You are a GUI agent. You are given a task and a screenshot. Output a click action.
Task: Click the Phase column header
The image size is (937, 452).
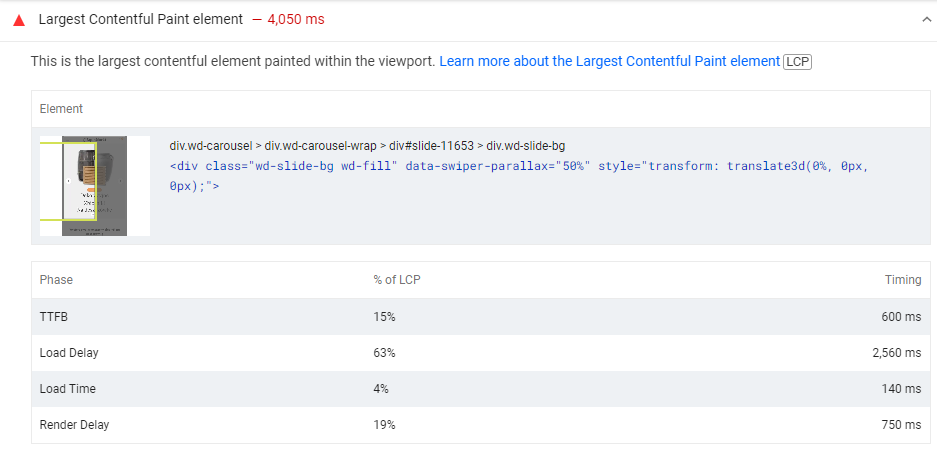(x=56, y=280)
